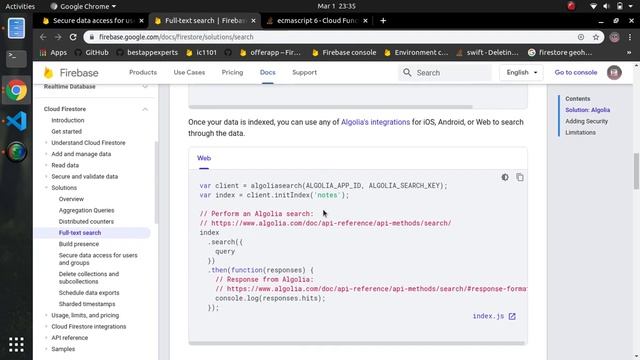Show hidden bookmarks overflow chevron
The width and height of the screenshot is (640, 360).
point(629,53)
